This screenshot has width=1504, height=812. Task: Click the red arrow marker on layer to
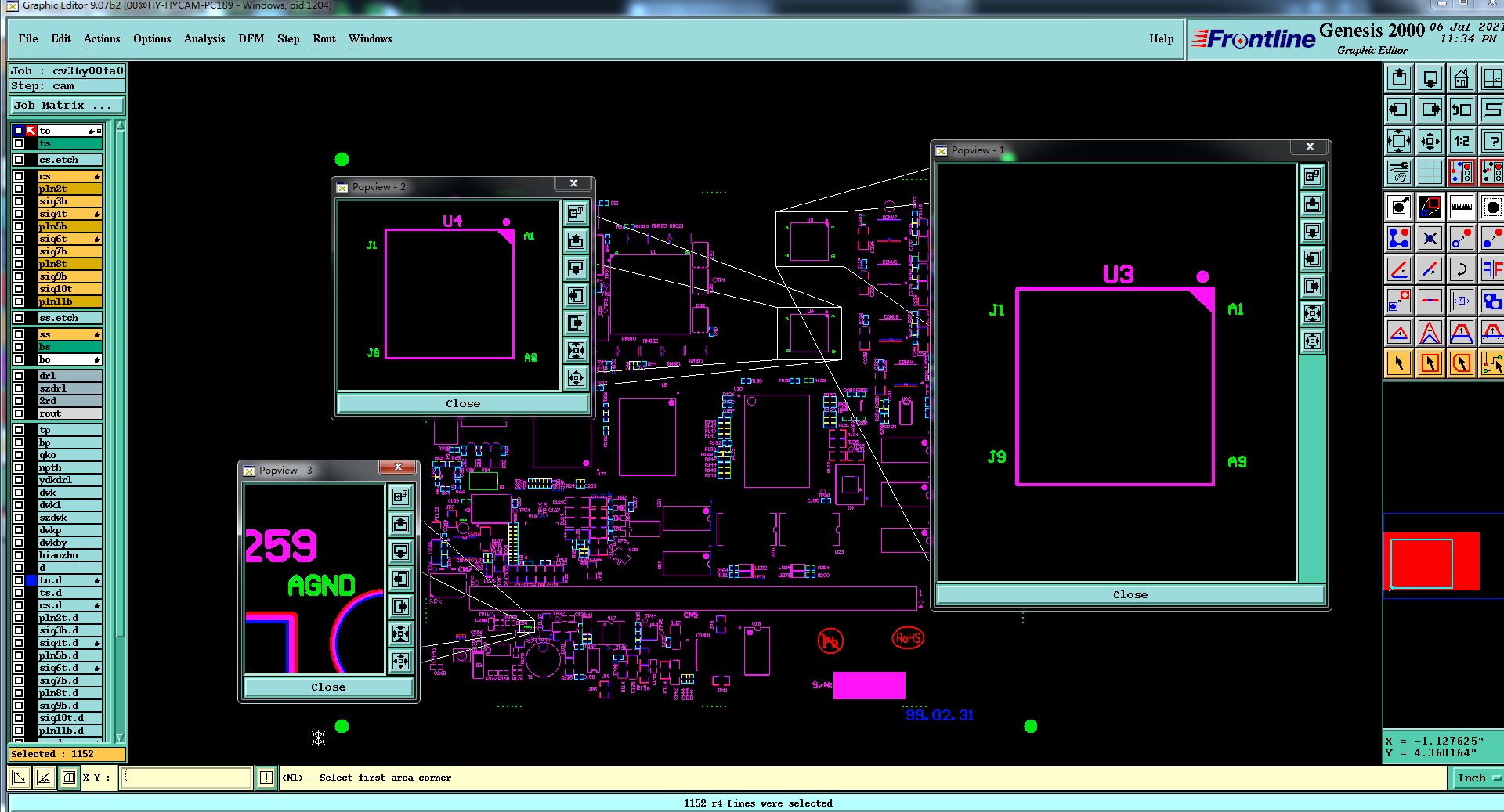click(31, 131)
